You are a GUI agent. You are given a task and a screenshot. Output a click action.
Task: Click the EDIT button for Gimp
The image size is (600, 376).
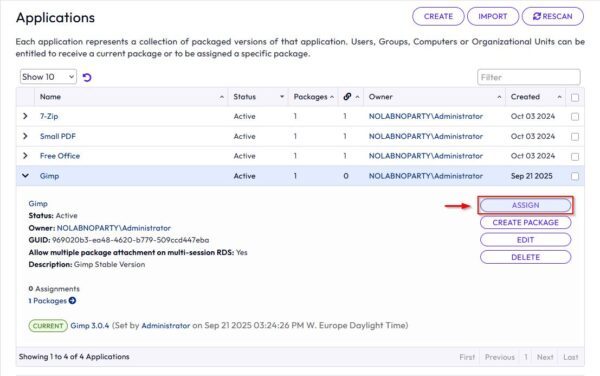(525, 240)
